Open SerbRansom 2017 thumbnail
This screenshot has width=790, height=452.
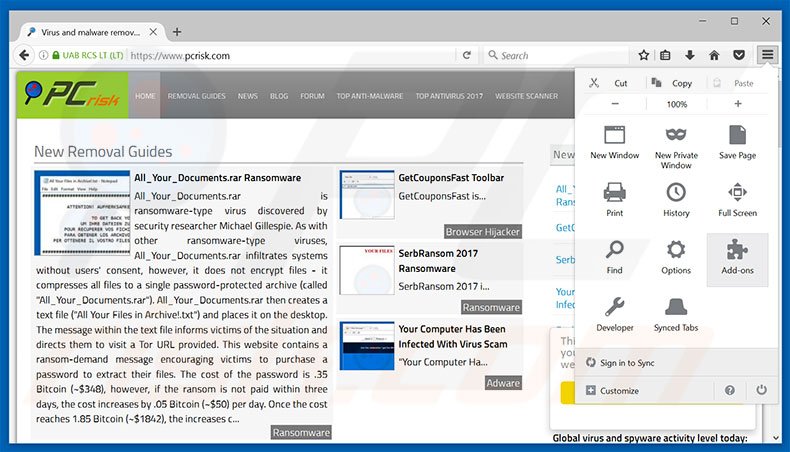(367, 270)
